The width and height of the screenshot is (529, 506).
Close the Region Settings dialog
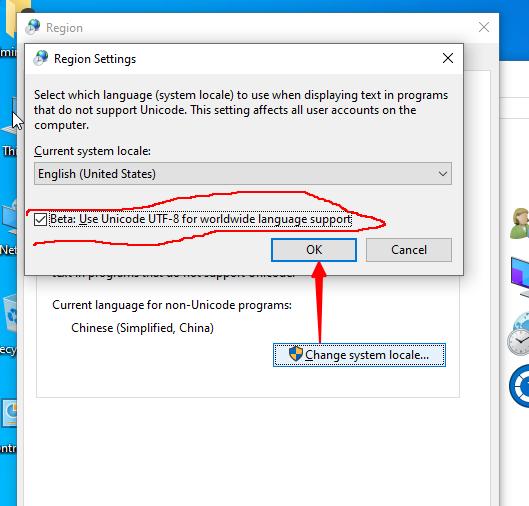pyautogui.click(x=448, y=58)
